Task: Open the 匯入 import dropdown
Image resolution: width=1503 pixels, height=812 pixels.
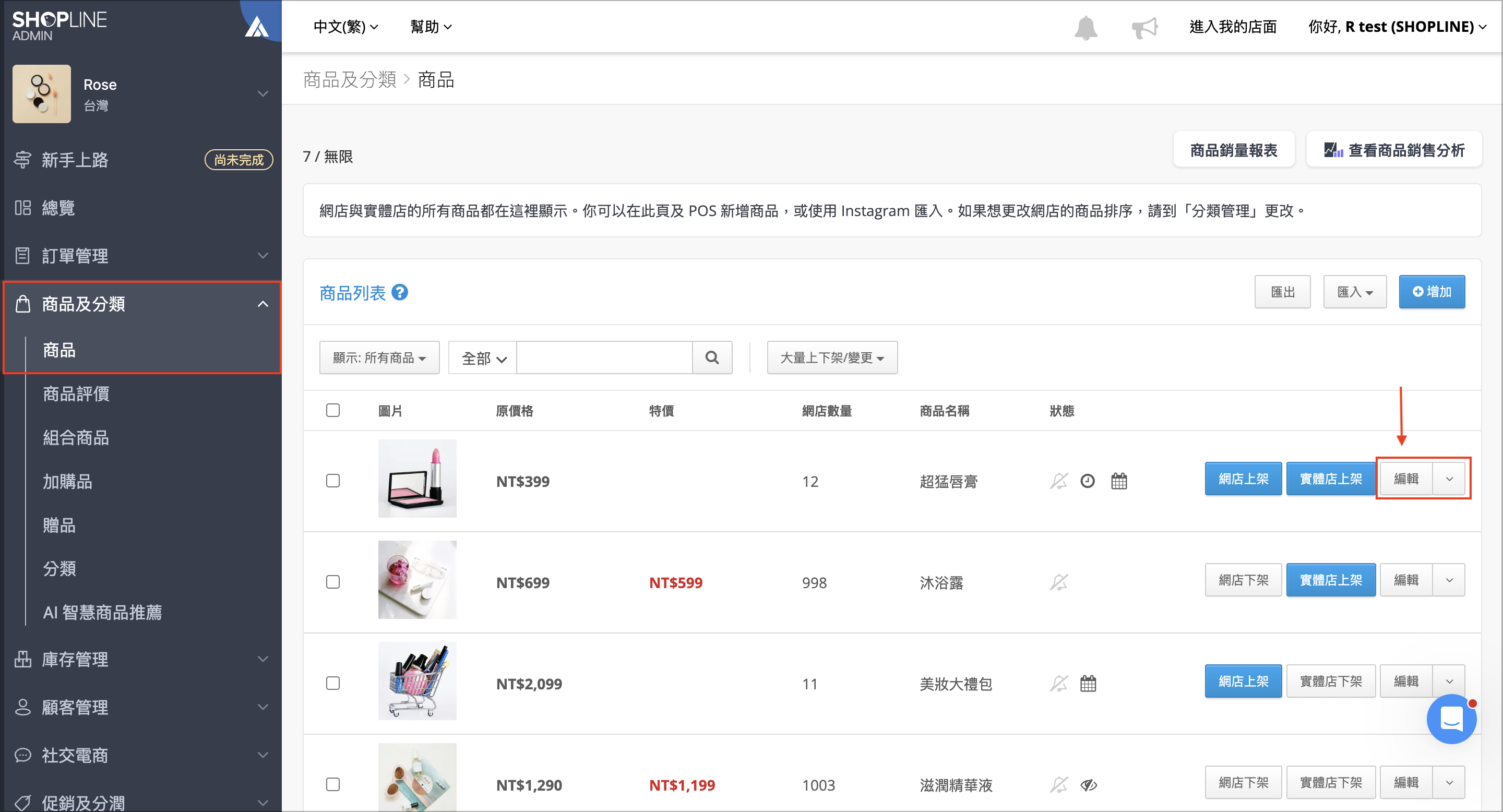Action: 1355,292
